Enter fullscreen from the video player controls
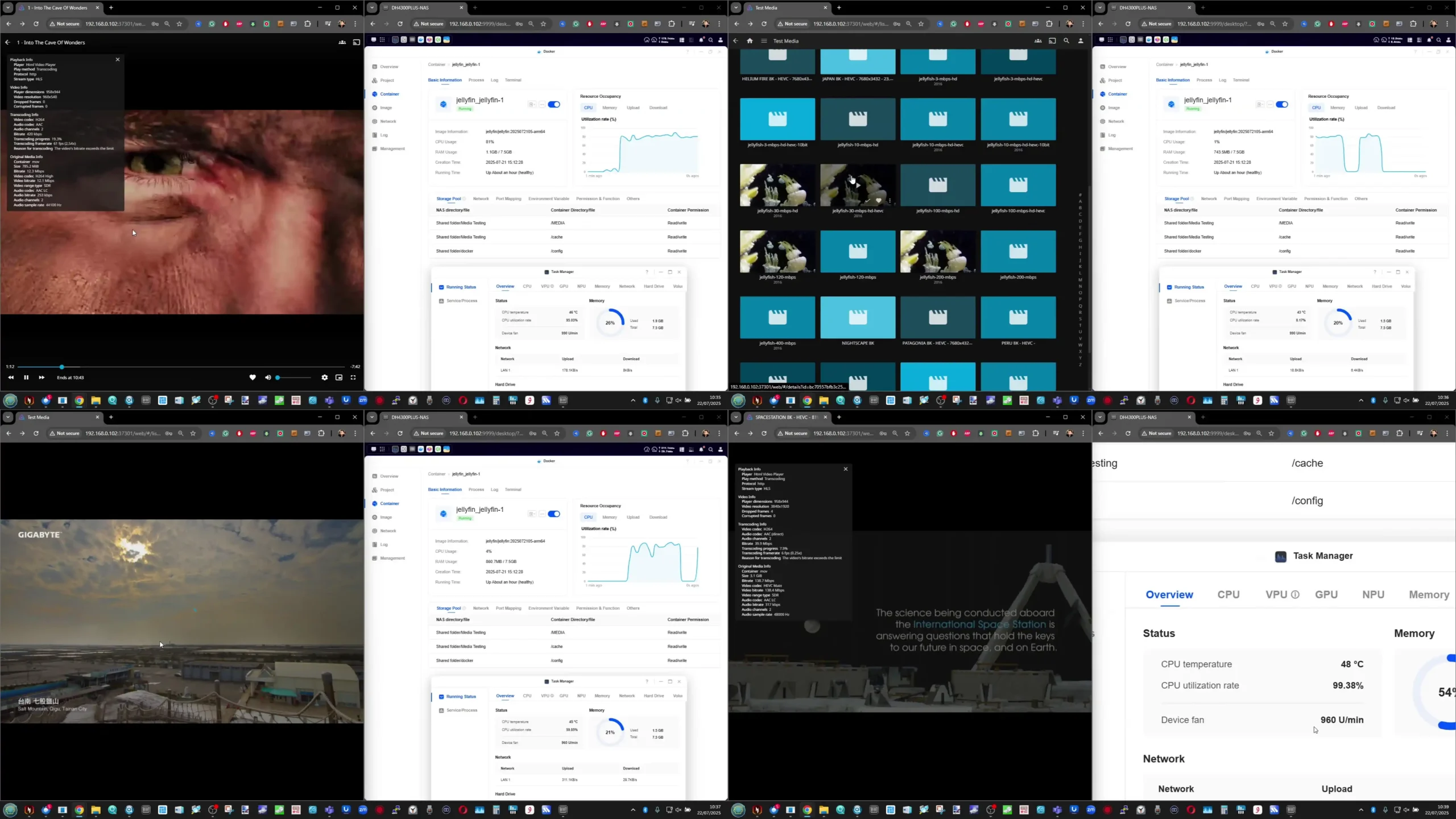This screenshot has height=819, width=1456. 353,378
